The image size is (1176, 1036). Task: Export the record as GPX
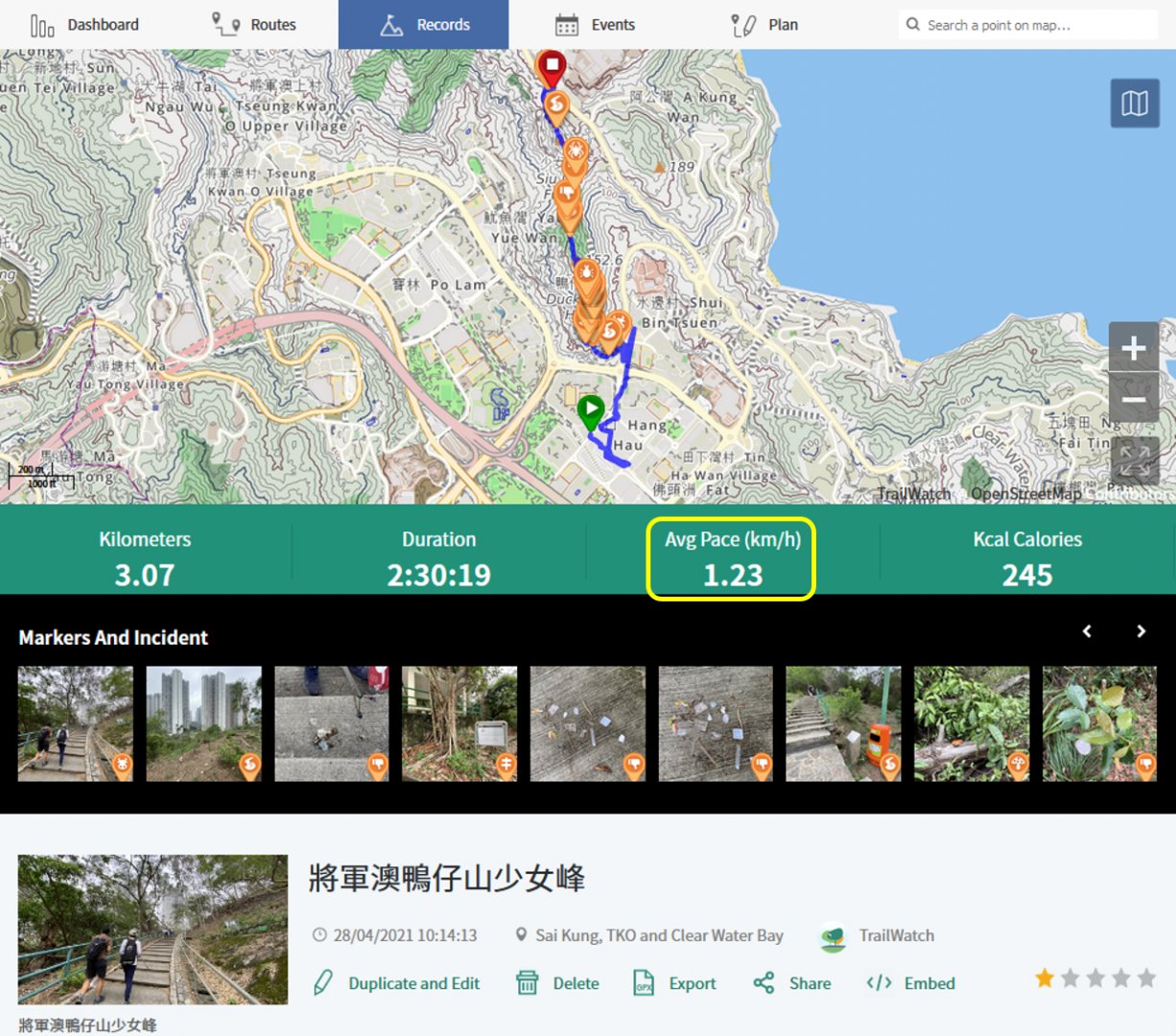pos(674,983)
